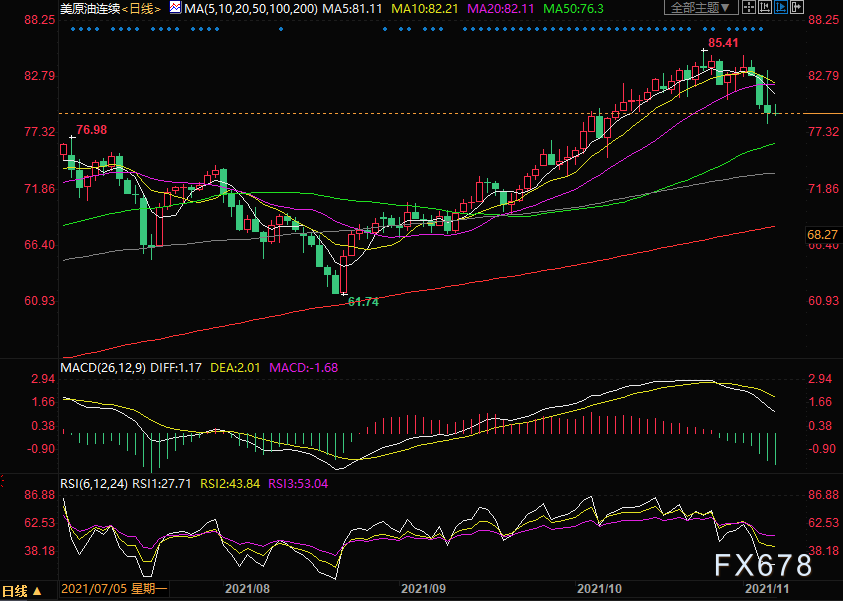Click the RSI1:27.71 value

coord(162,483)
